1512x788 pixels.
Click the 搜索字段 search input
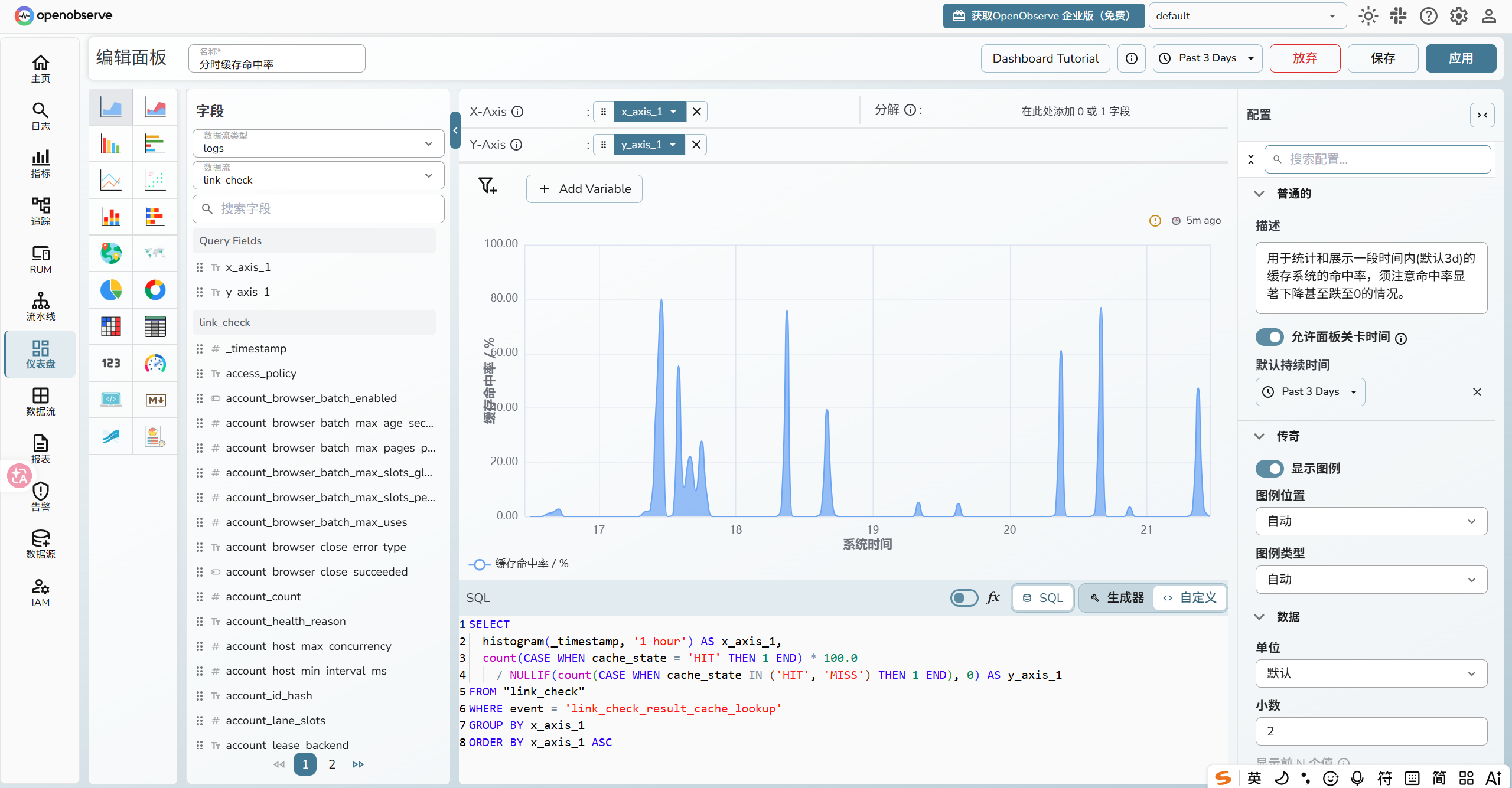coord(318,209)
